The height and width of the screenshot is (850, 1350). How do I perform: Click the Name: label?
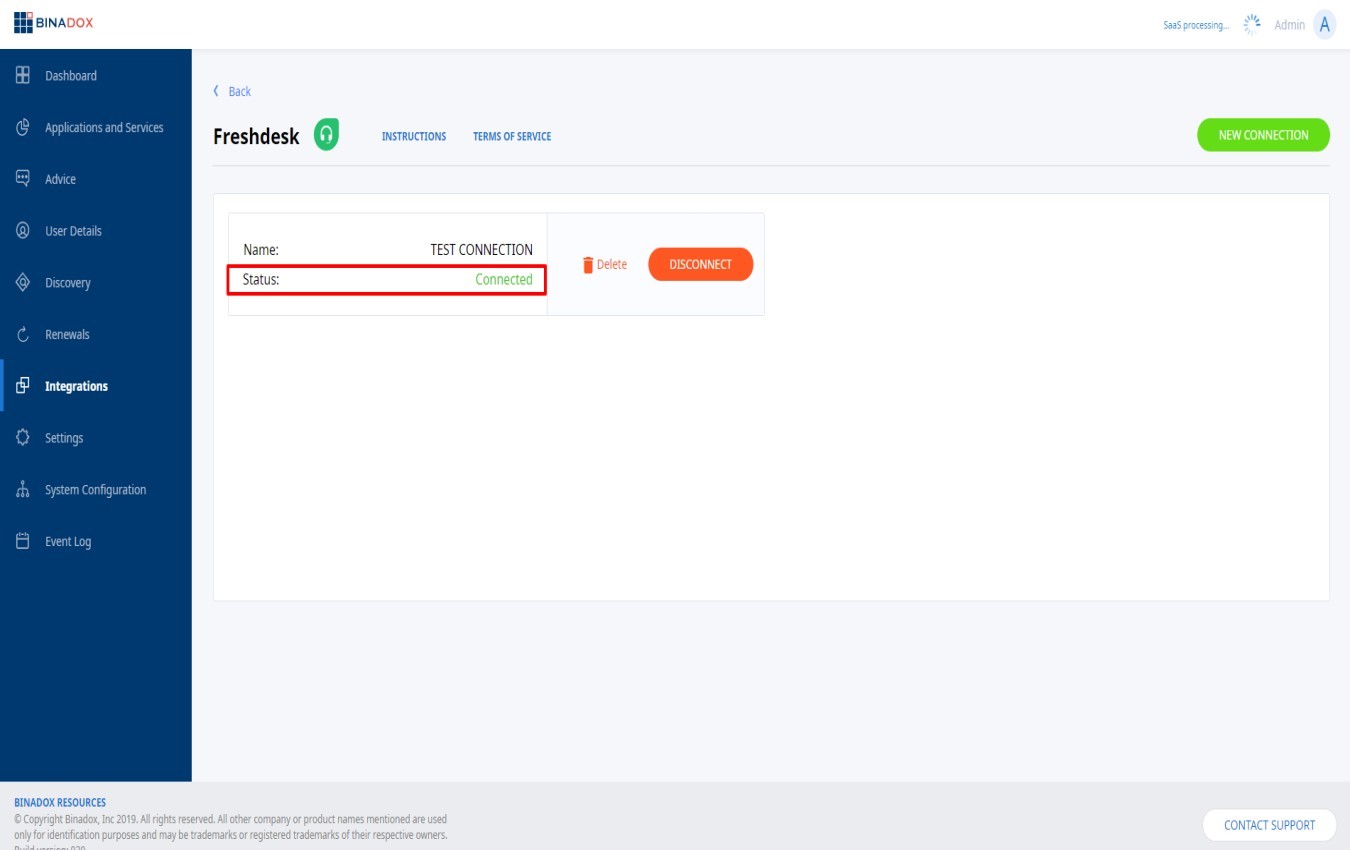261,250
